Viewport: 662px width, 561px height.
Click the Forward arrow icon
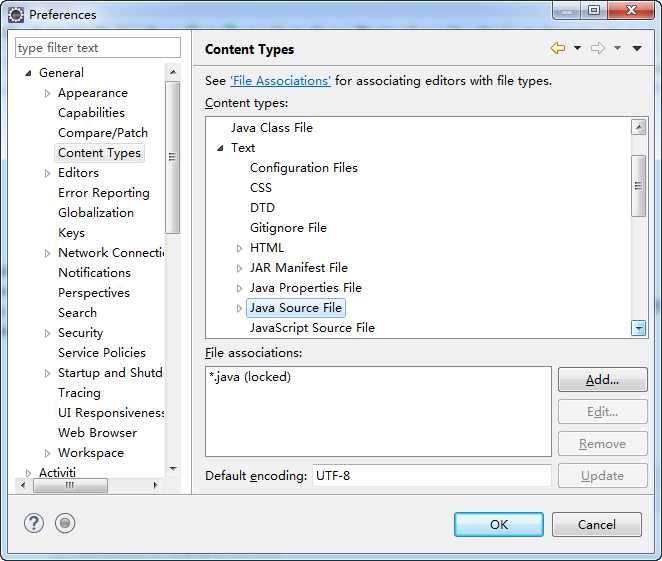click(598, 48)
